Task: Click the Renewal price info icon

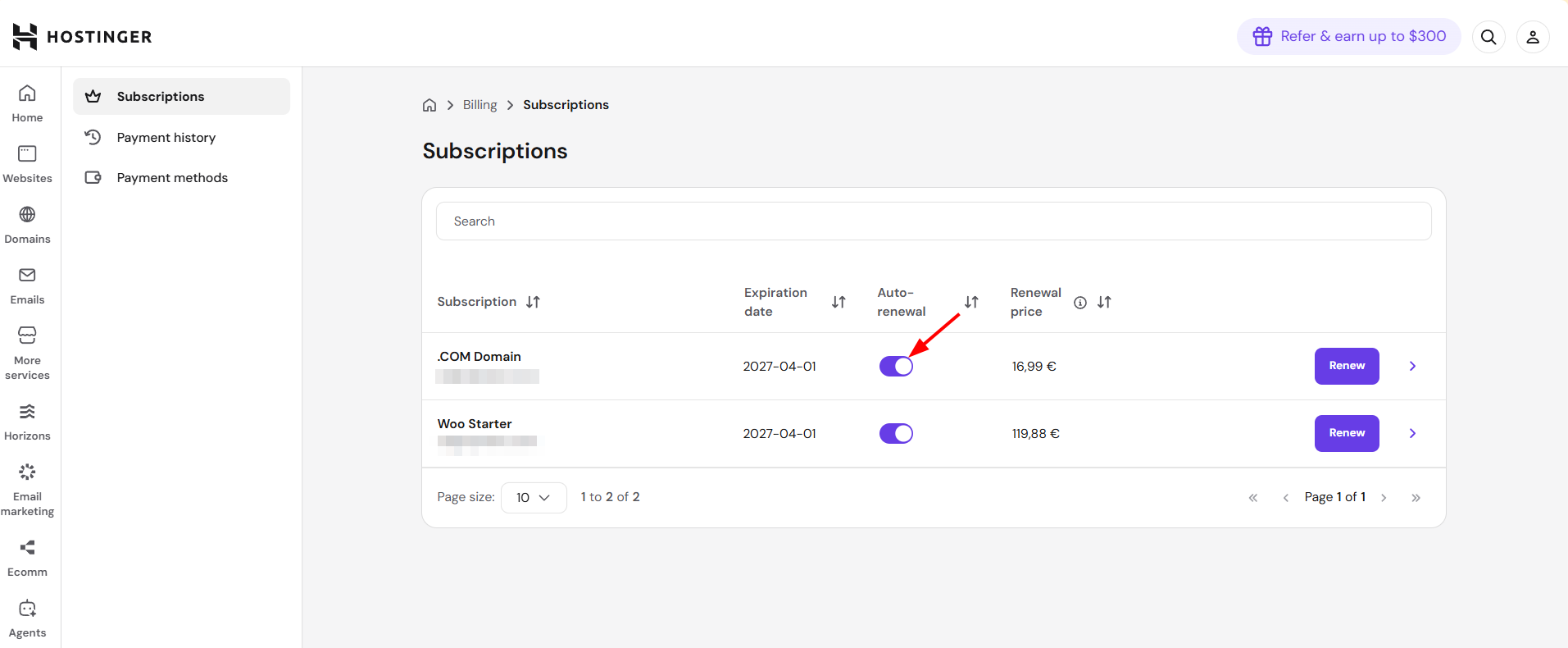Action: 1080,303
